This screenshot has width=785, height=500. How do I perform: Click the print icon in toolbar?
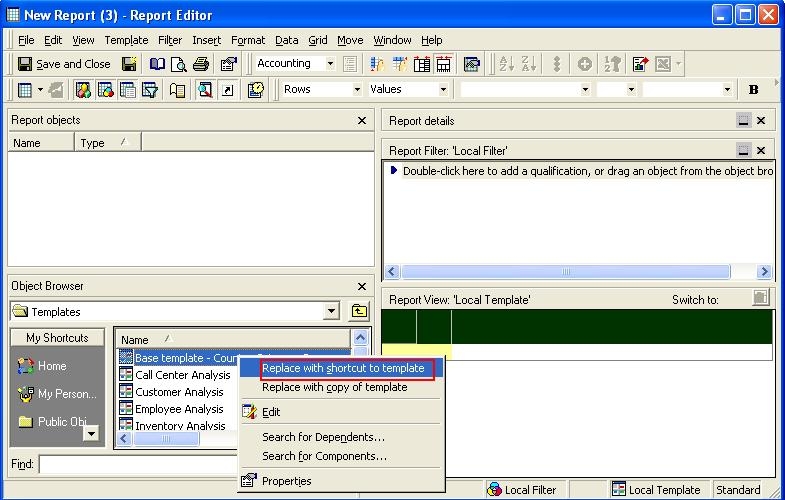(x=201, y=64)
